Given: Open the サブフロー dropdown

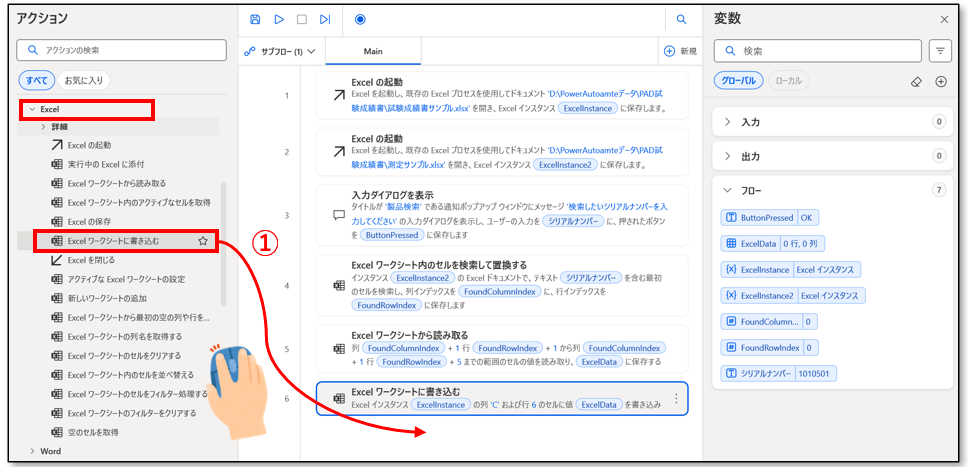Looking at the screenshot, I should point(281,51).
